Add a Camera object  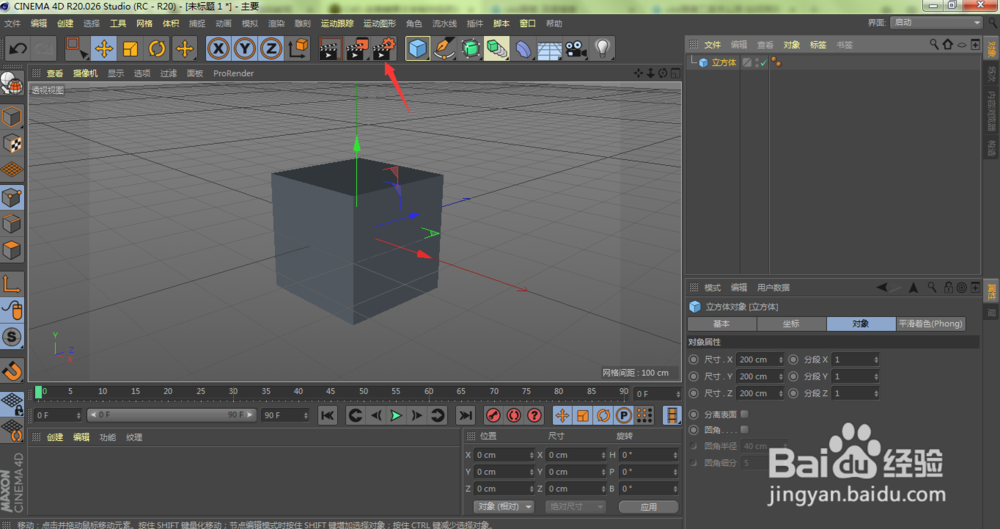[x=576, y=48]
